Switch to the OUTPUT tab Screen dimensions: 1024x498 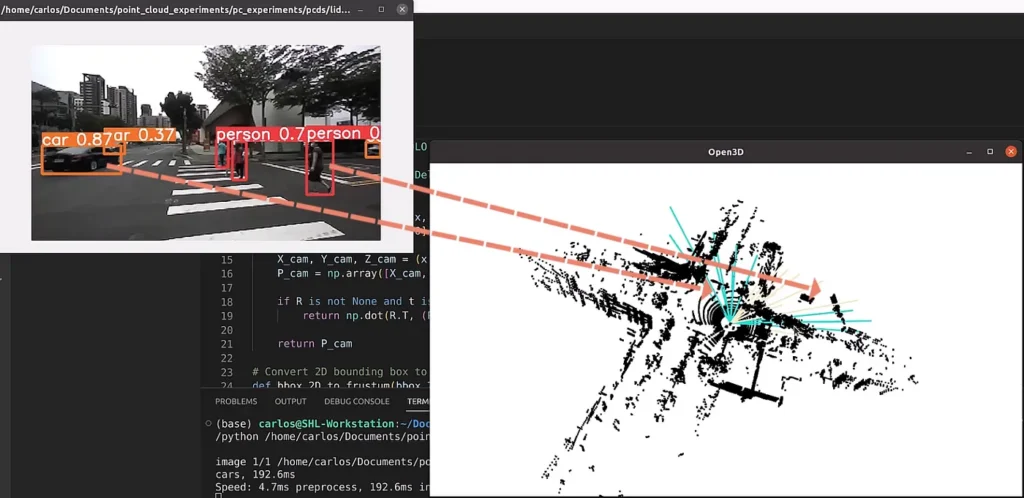click(291, 401)
